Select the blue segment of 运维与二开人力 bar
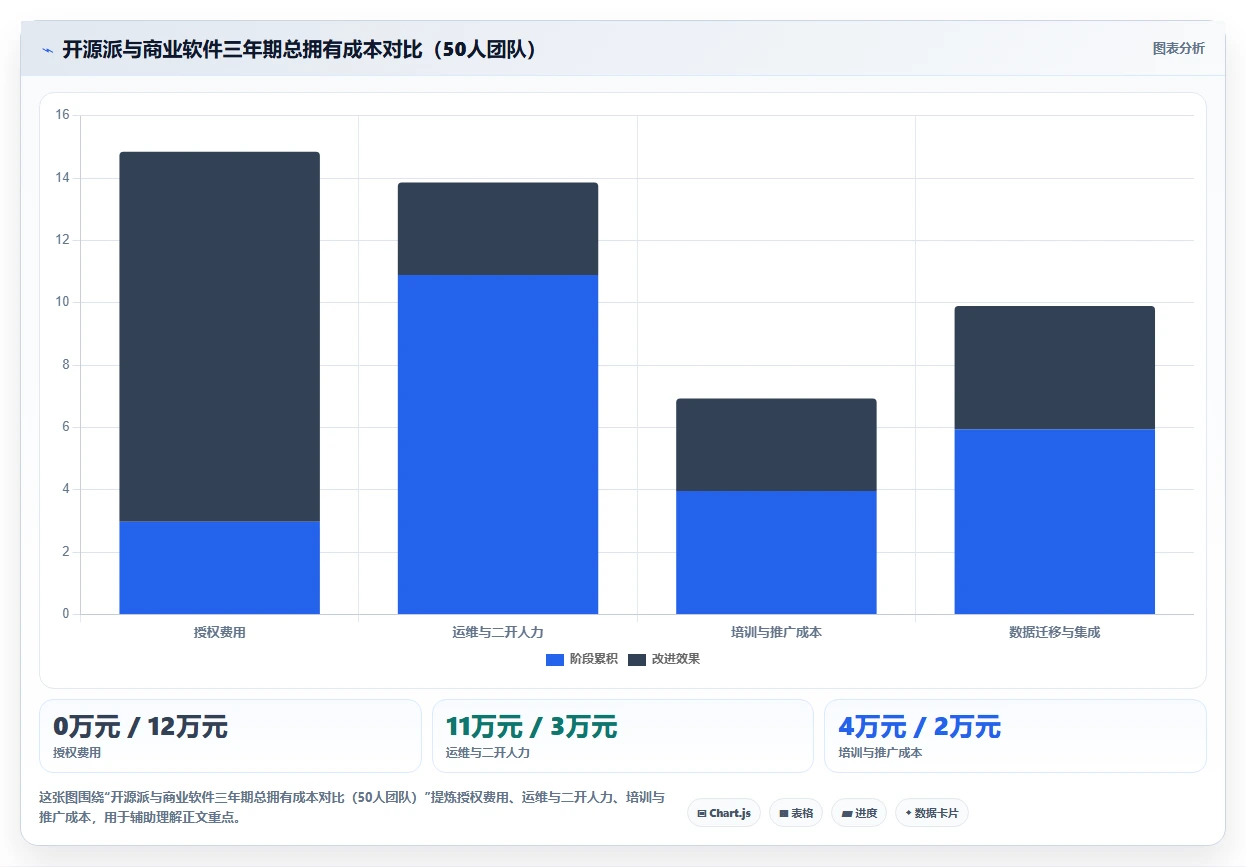 [x=498, y=444]
